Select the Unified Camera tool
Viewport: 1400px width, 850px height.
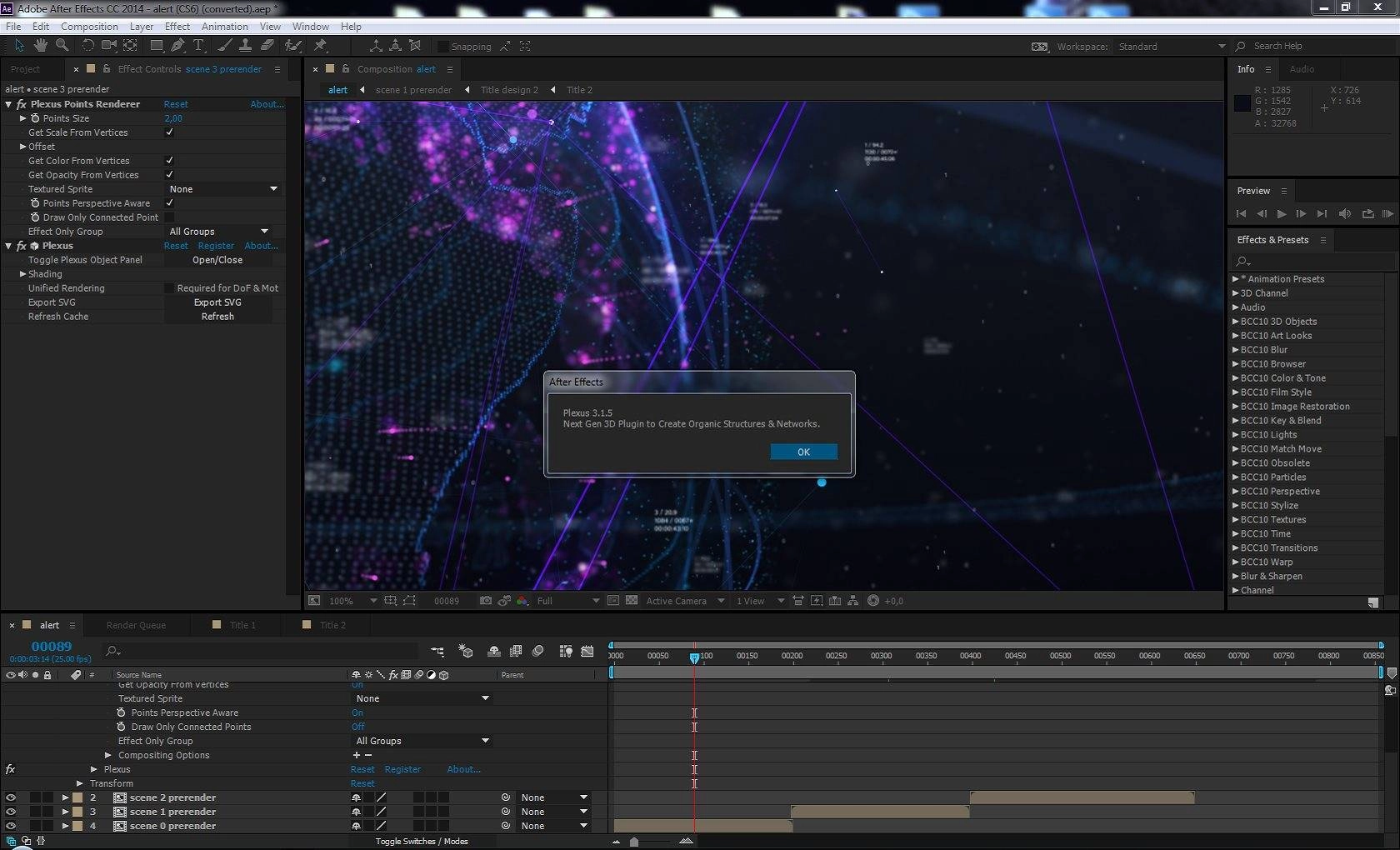pos(109,45)
